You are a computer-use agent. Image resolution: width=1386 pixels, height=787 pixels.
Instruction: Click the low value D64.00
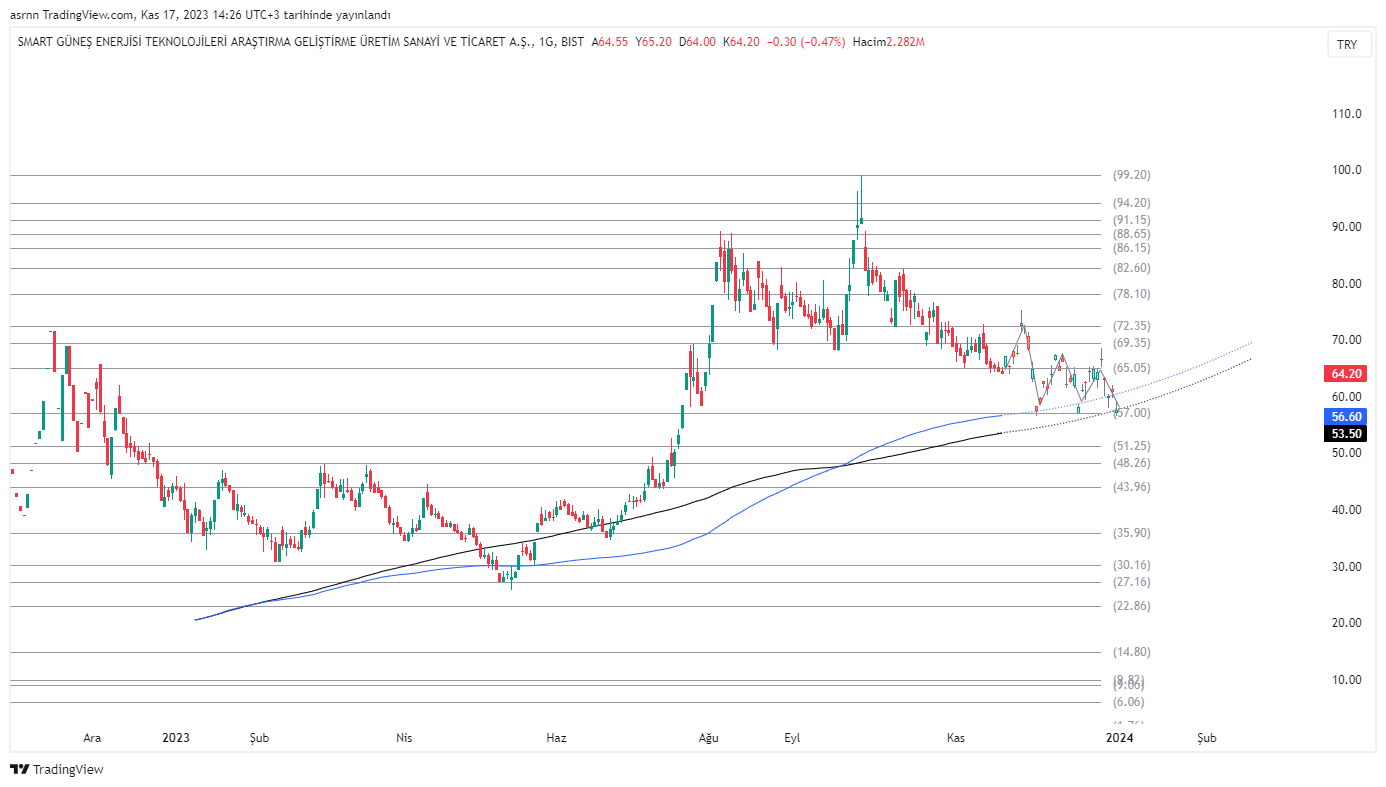[697, 42]
